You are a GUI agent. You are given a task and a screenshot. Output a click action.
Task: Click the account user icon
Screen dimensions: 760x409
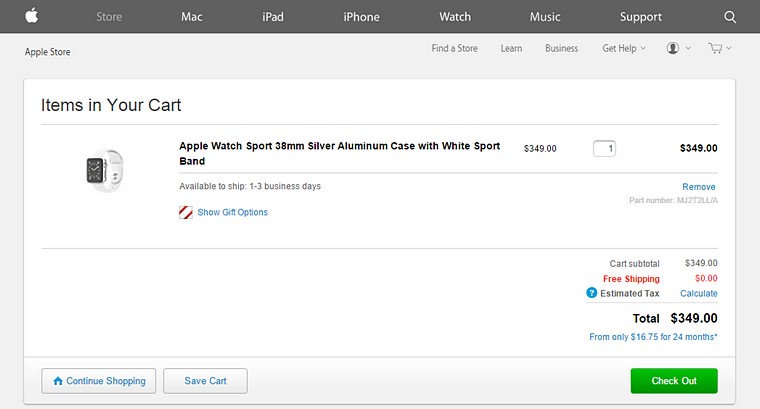pyautogui.click(x=673, y=48)
